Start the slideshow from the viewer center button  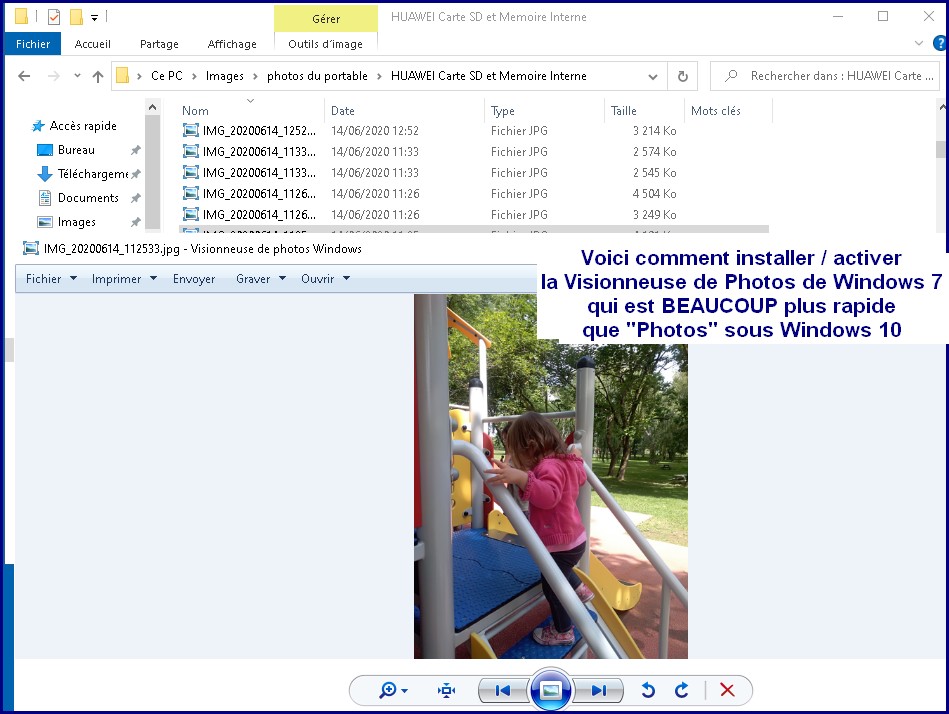click(x=551, y=690)
